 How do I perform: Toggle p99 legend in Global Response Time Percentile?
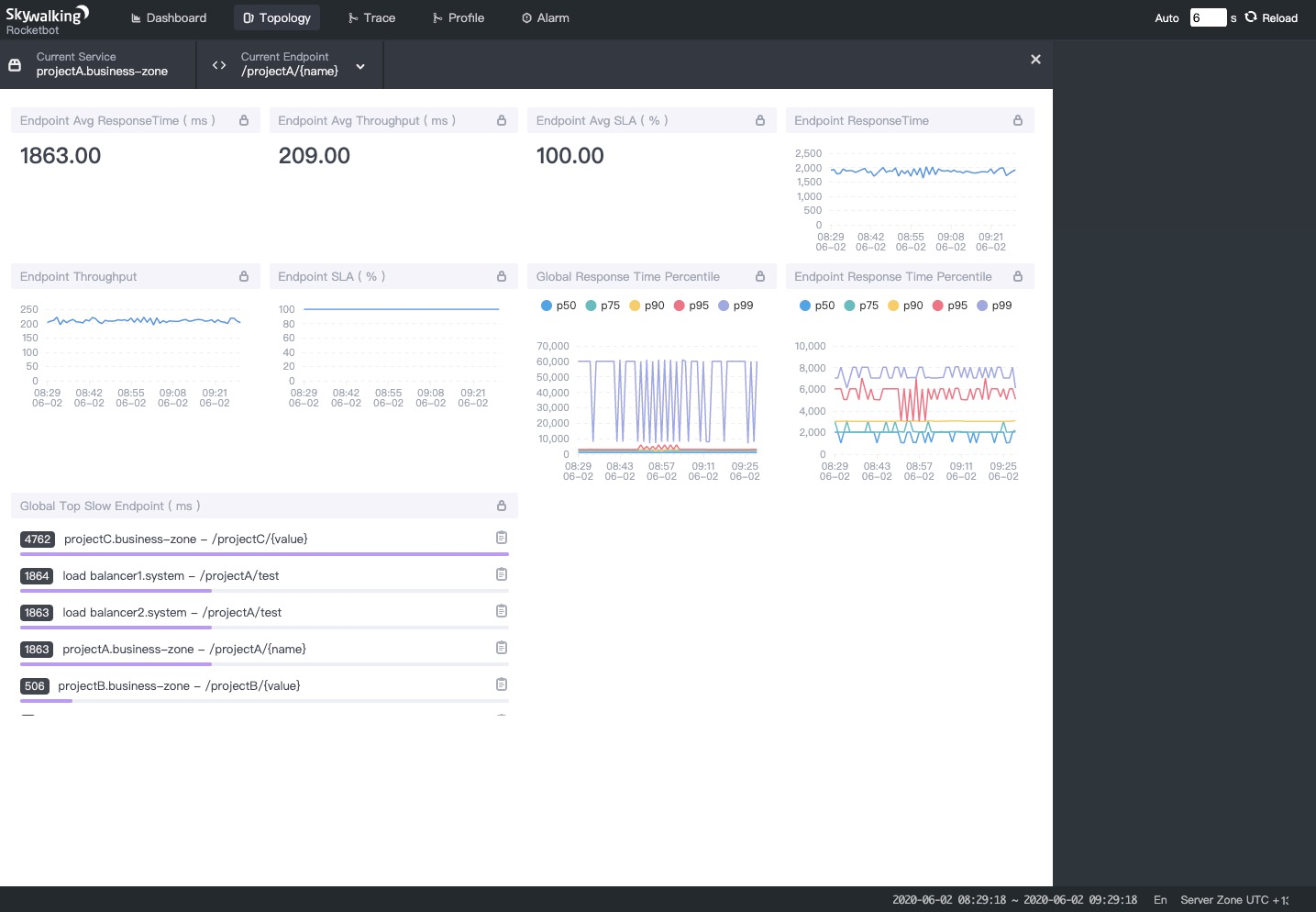[735, 306]
